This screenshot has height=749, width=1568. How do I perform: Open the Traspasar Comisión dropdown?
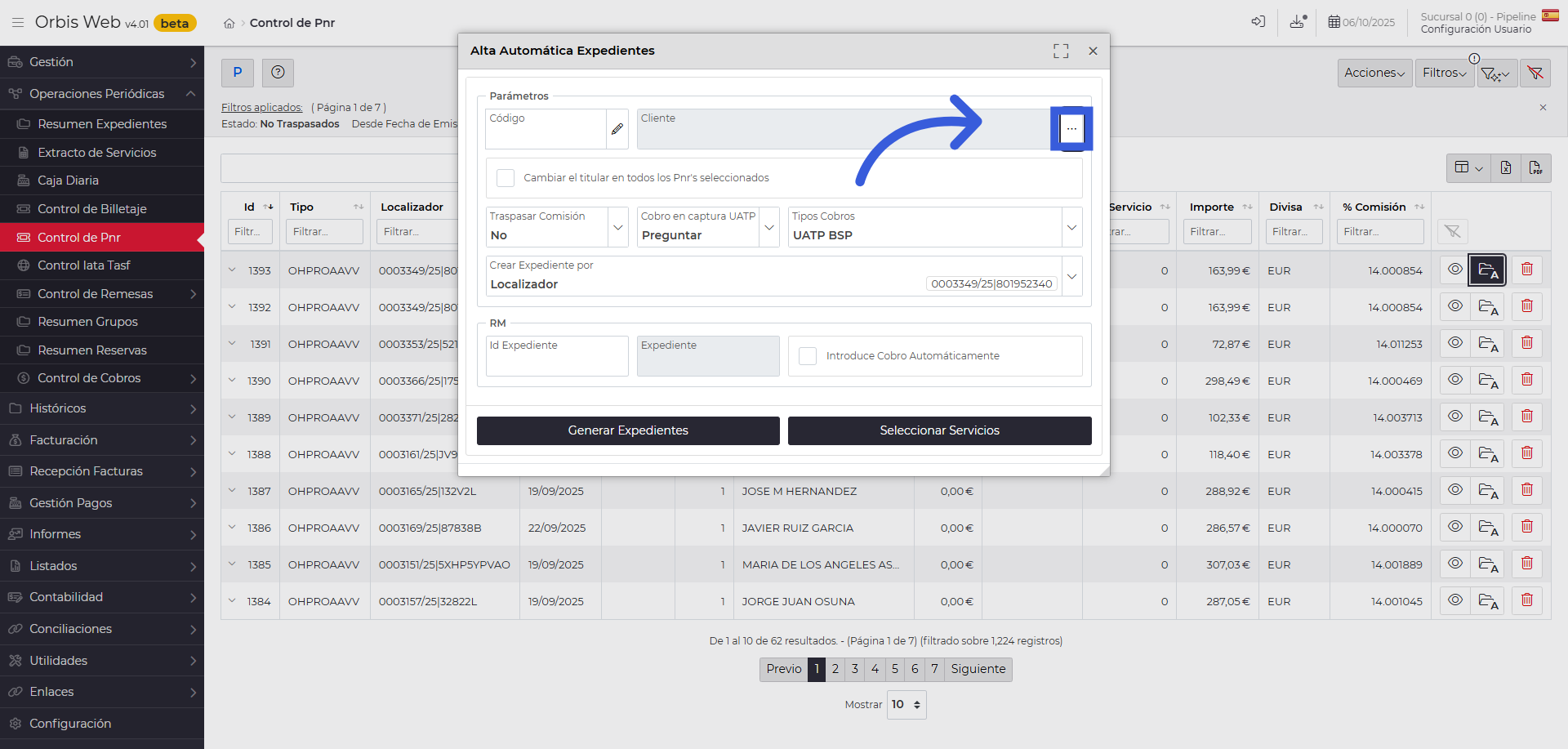click(621, 226)
